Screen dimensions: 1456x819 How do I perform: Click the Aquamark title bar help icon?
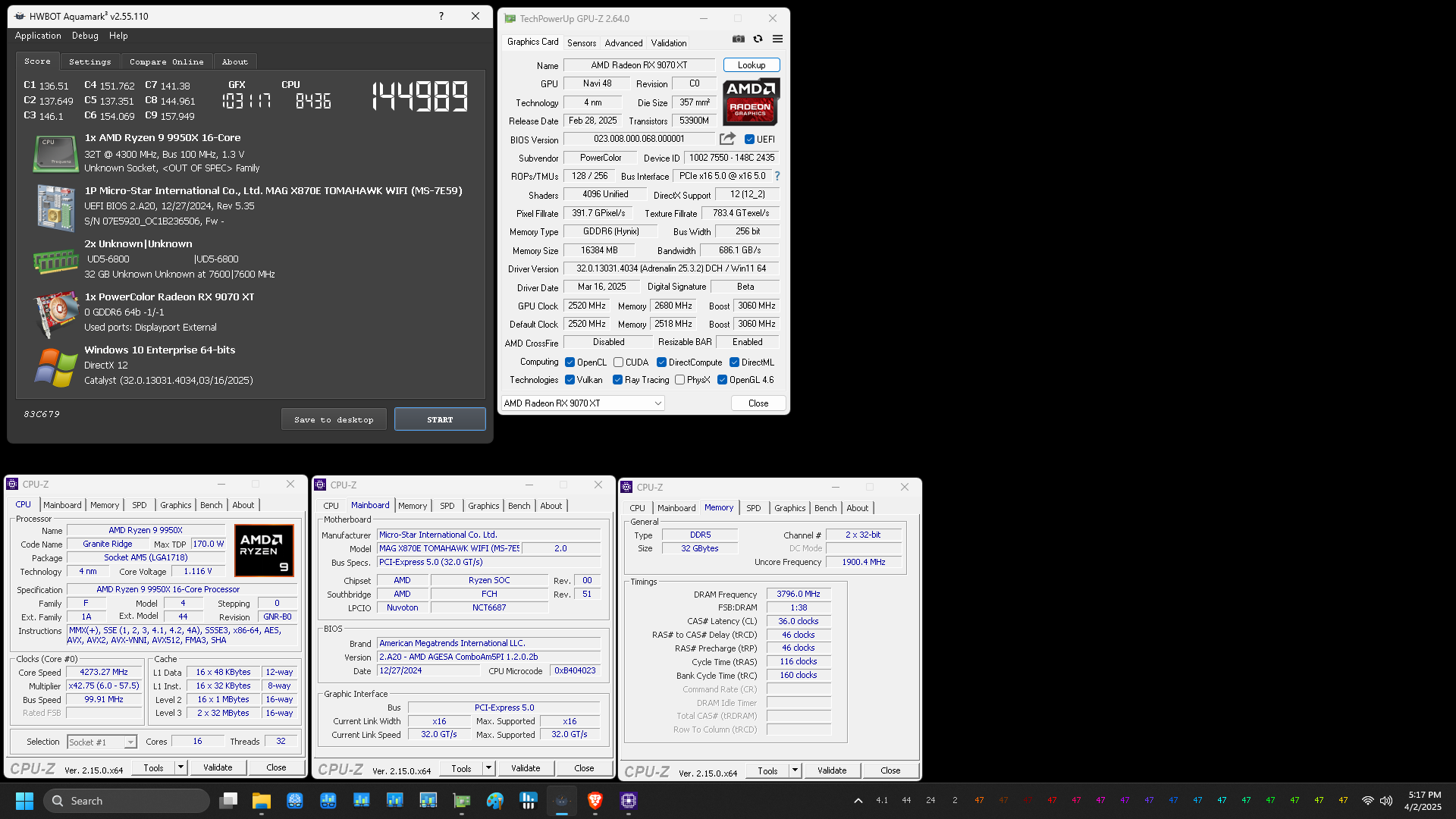[441, 16]
